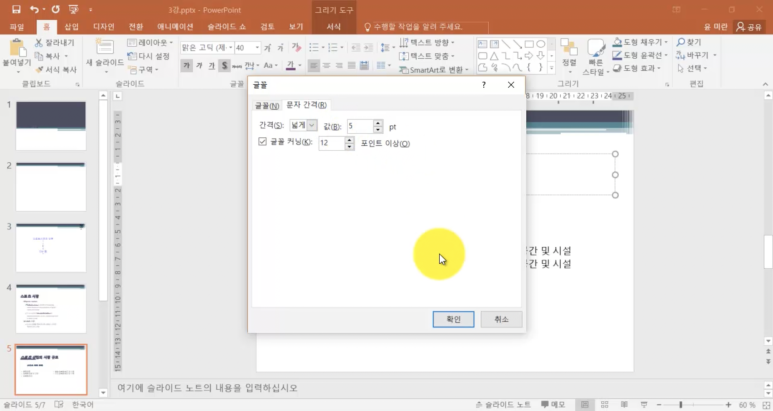Image resolution: width=773 pixels, height=411 pixels.
Task: Click the Arrange (정렬) icon
Action: (x=569, y=48)
